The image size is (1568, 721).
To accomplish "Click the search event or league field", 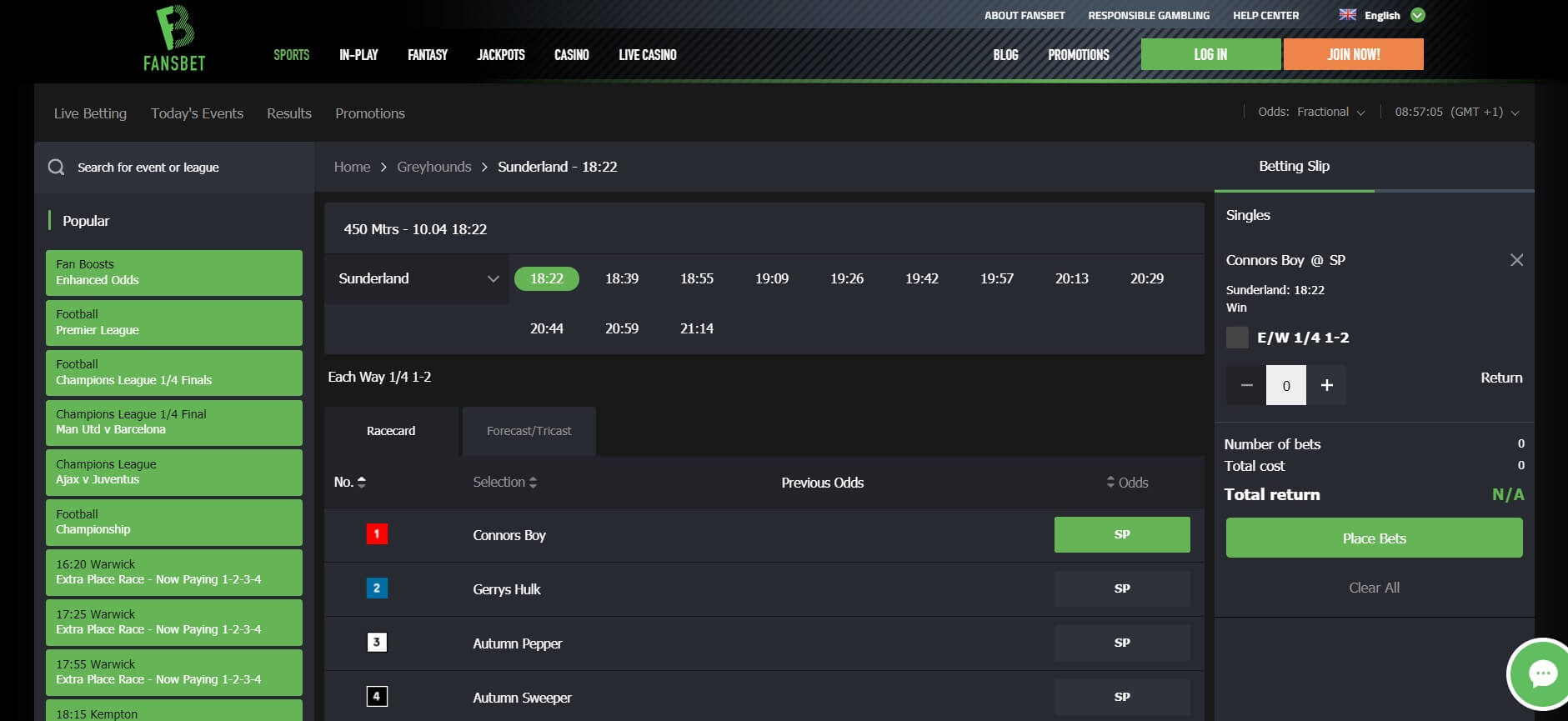I will [x=174, y=168].
